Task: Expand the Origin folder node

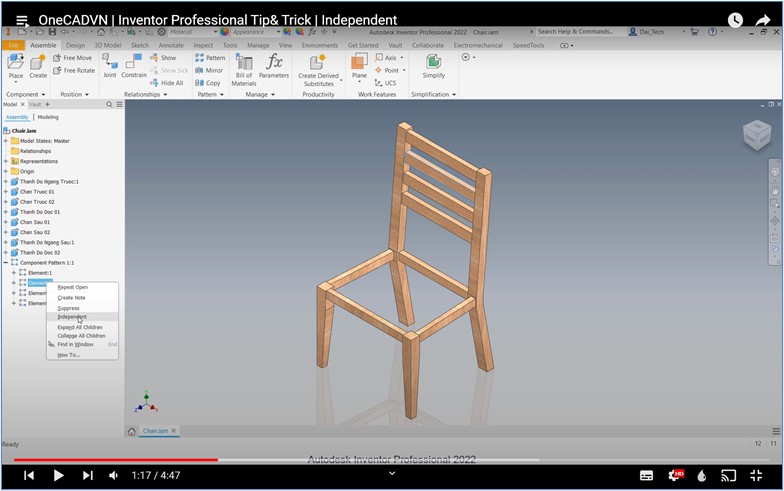Action: click(x=6, y=172)
